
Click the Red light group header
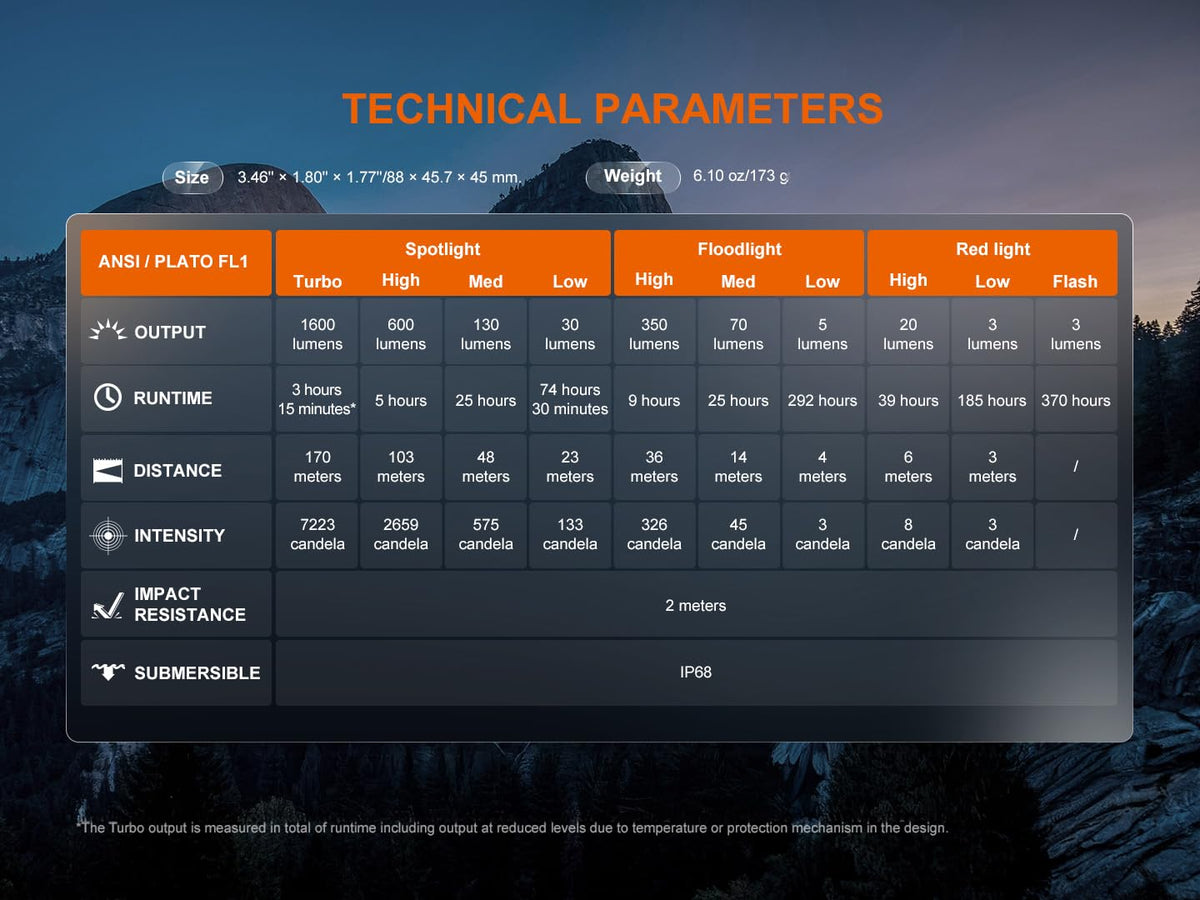coord(992,249)
